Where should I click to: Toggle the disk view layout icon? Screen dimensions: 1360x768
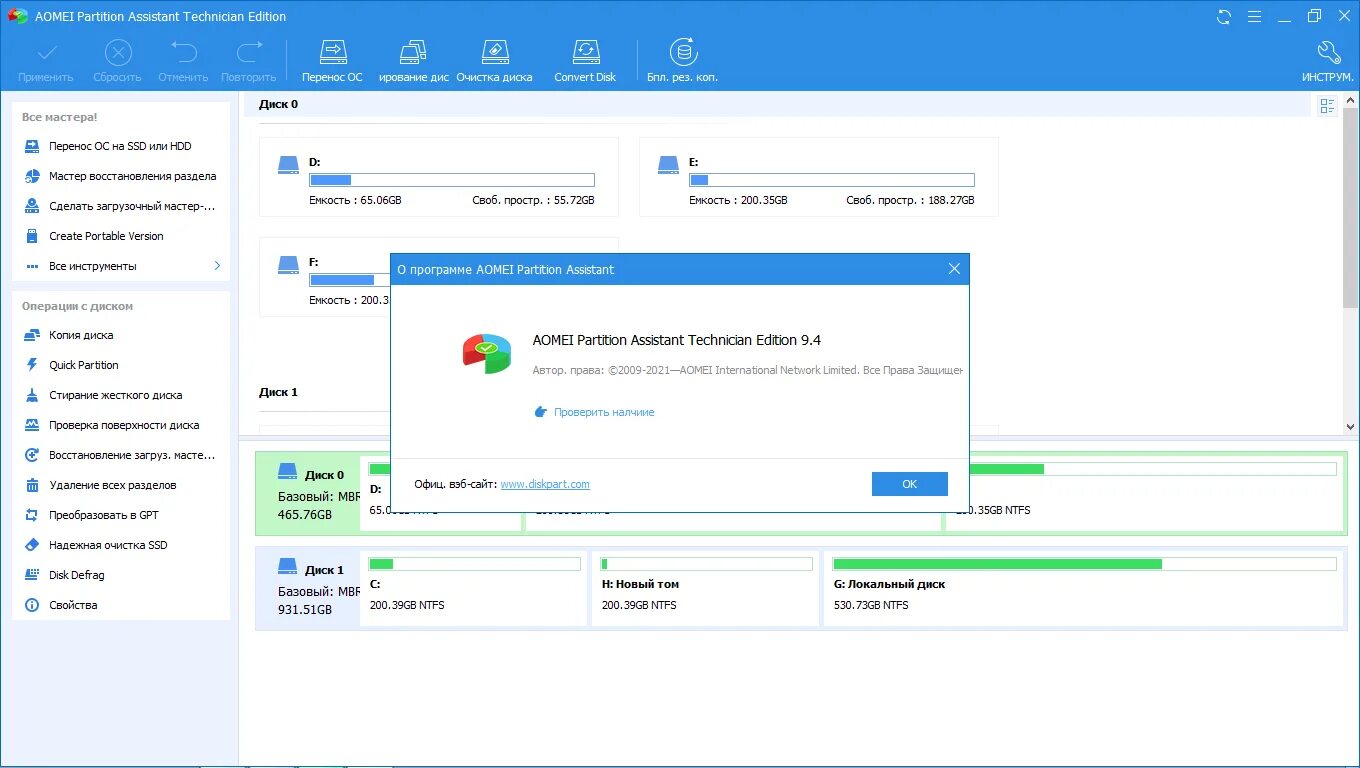pyautogui.click(x=1327, y=106)
